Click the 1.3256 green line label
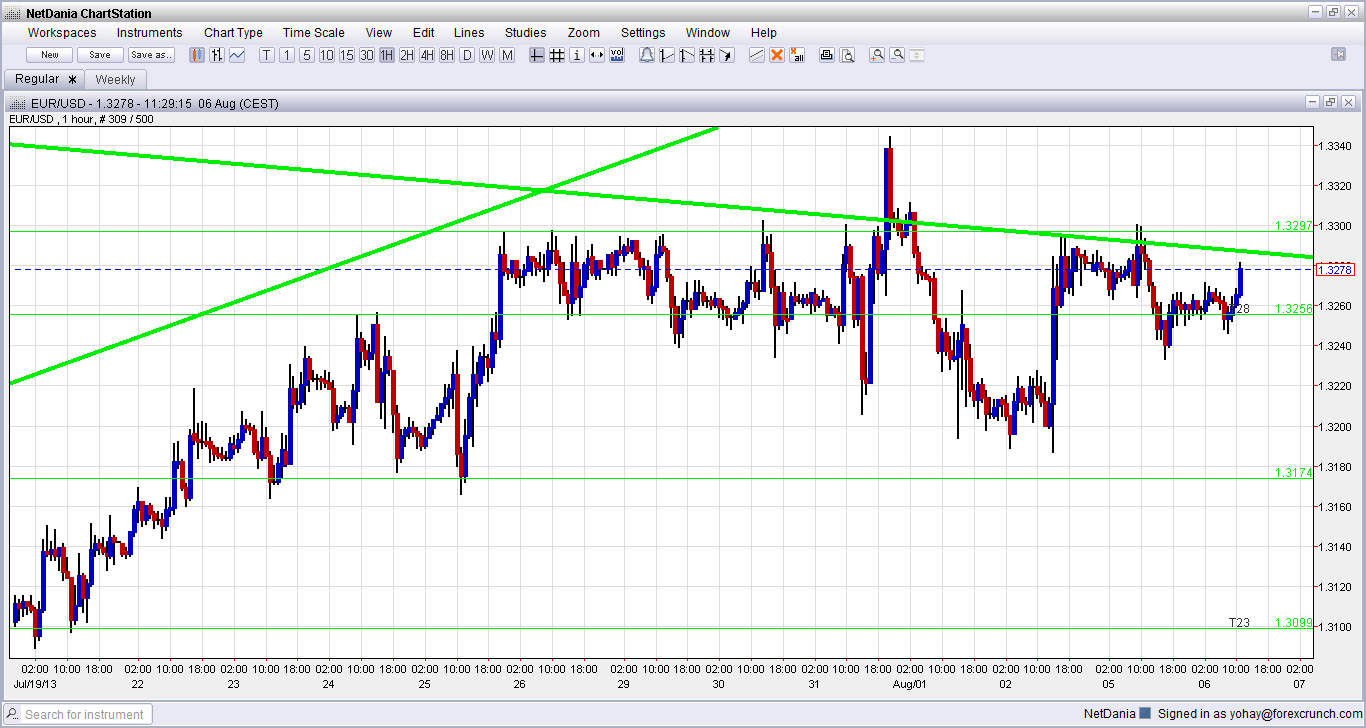This screenshot has height=728, width=1366. point(1294,309)
